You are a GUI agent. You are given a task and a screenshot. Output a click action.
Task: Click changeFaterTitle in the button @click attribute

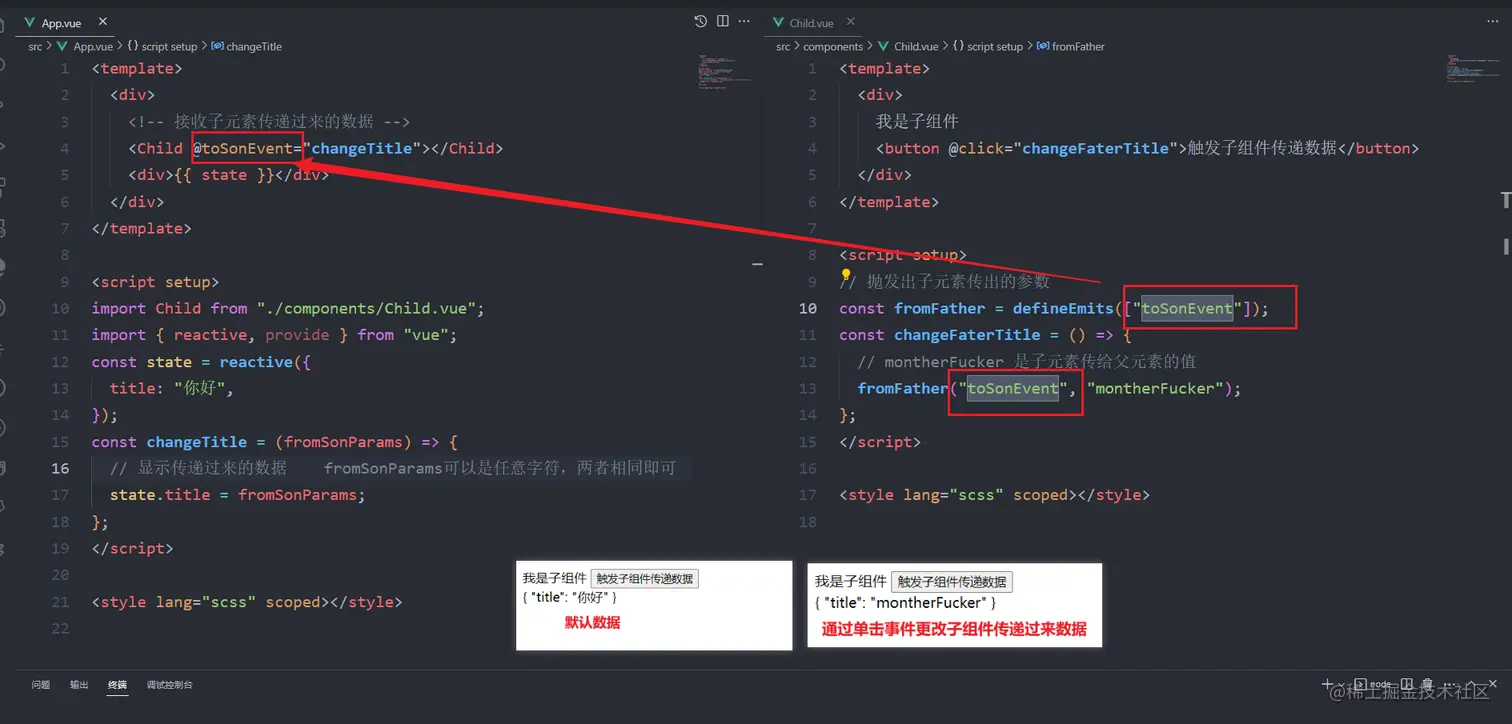click(1095, 148)
